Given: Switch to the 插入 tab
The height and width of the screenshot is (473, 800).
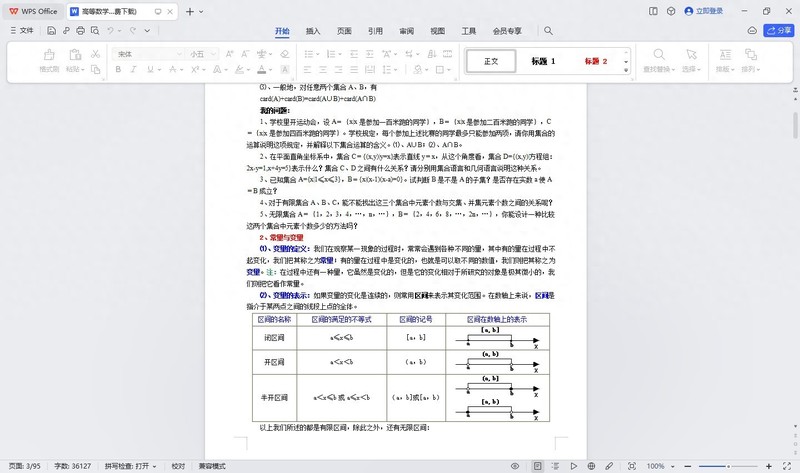Looking at the screenshot, I should [313, 31].
